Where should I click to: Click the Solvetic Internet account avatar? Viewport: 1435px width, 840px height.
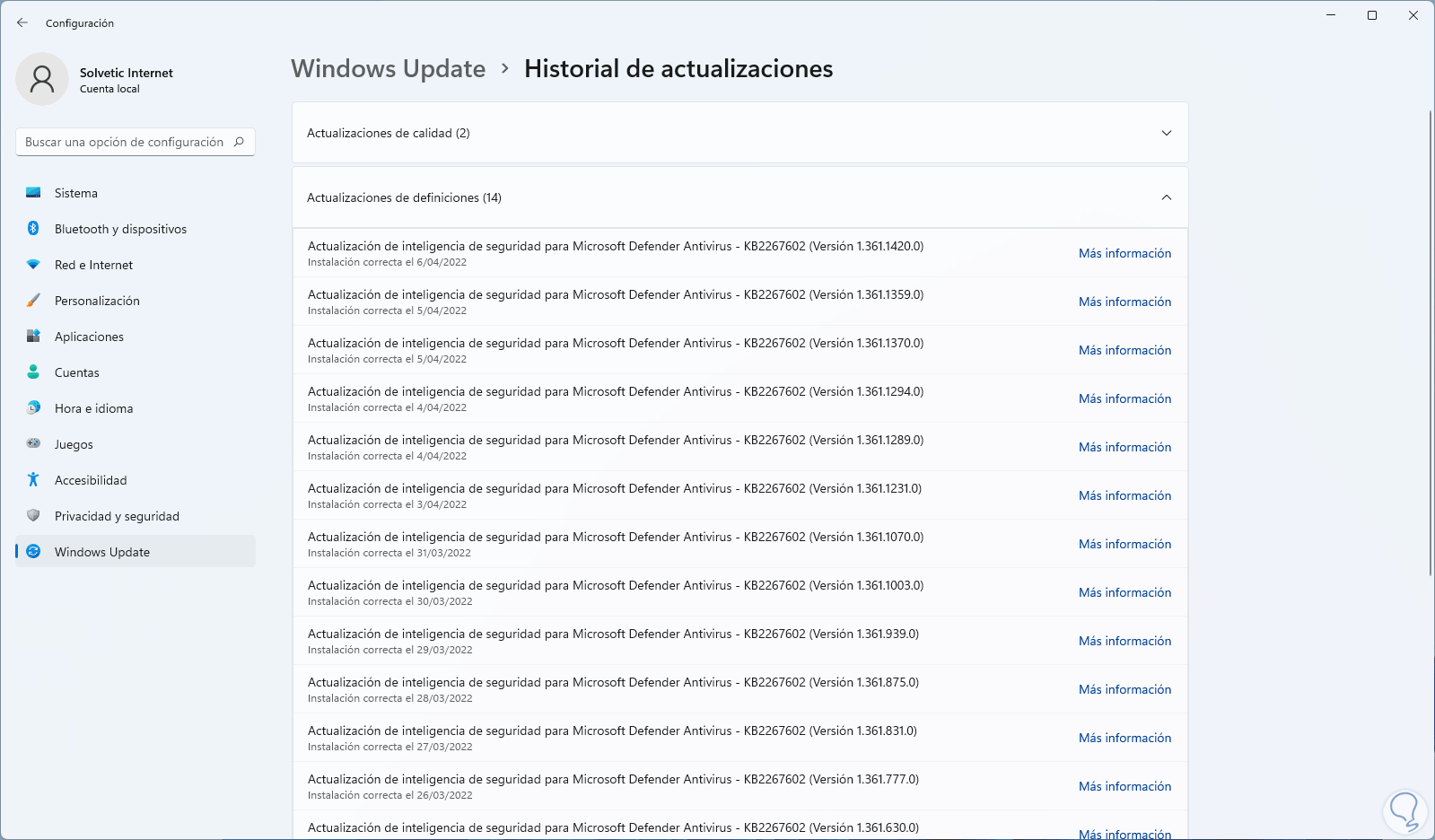click(x=42, y=79)
